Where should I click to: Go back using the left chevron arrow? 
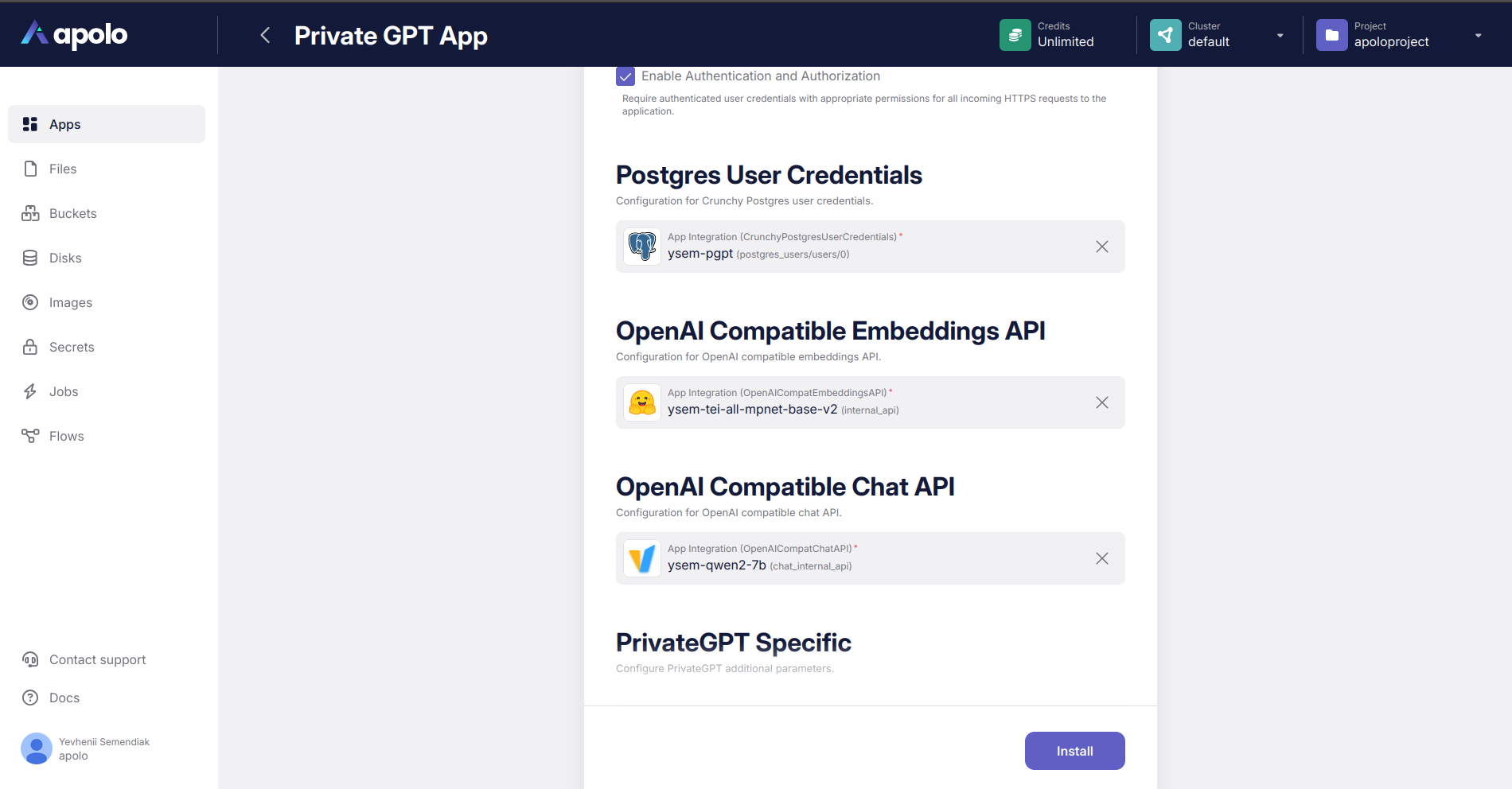[x=266, y=35]
